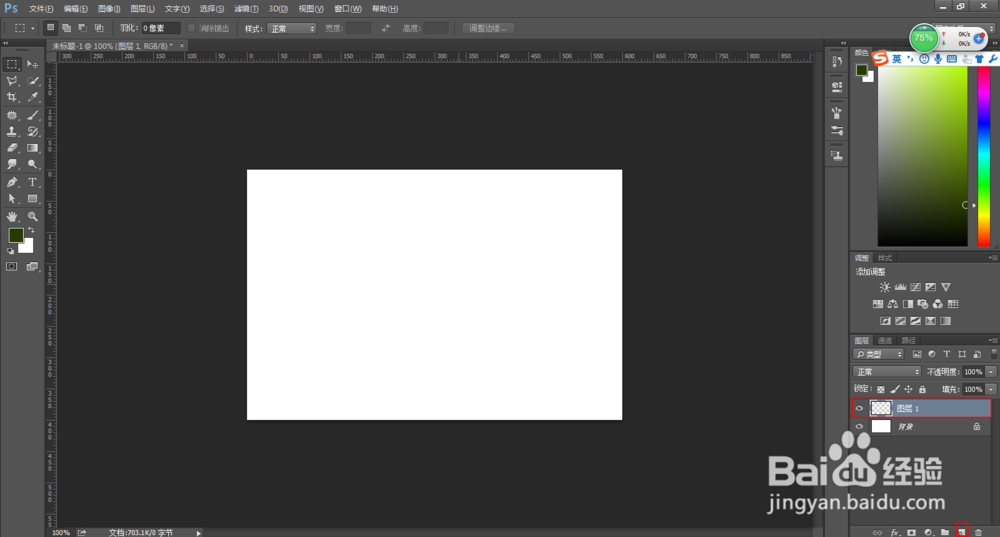Open the 窗口(W) menu

[x=348, y=9]
